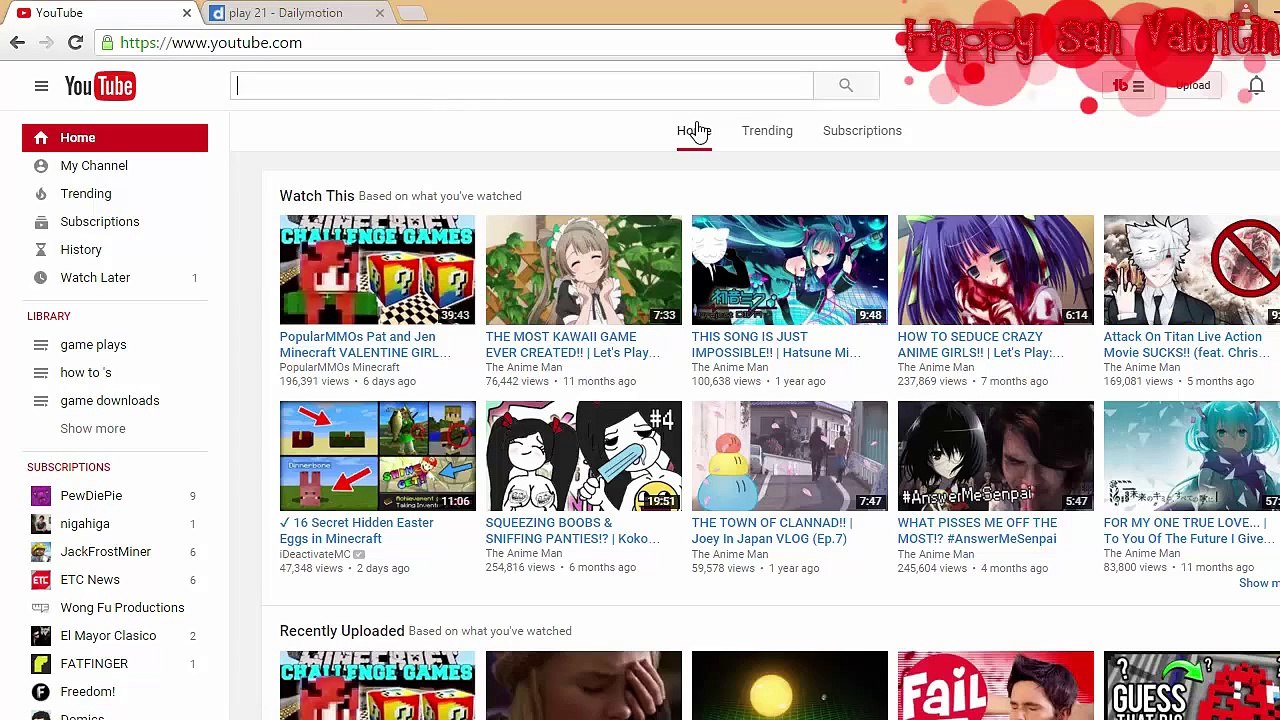The height and width of the screenshot is (720, 1280).
Task: Click the My Channel person icon
Action: point(41,165)
